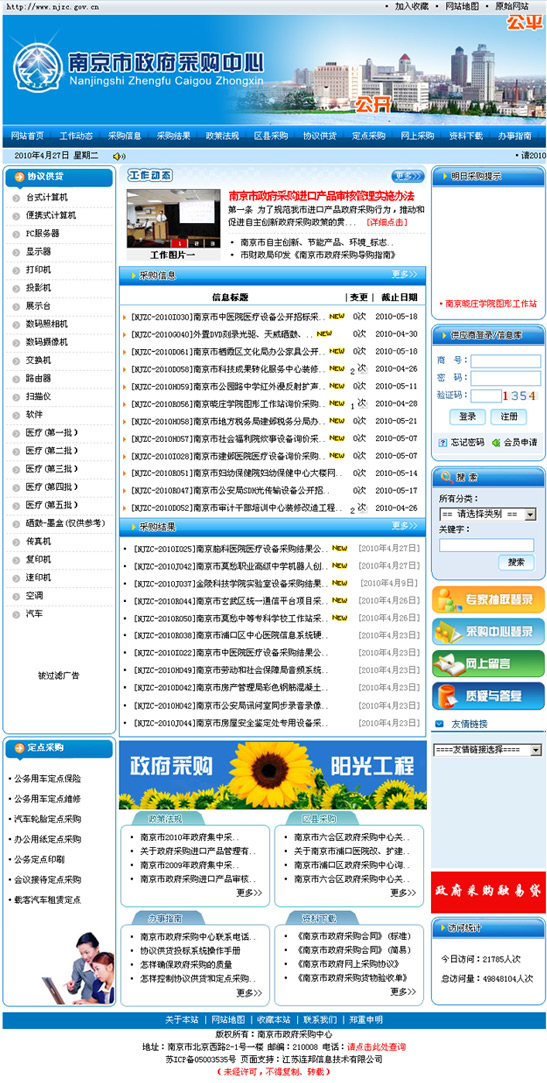Expand the 友情链接选择 dropdown
547x1083 pixels.
(488, 749)
